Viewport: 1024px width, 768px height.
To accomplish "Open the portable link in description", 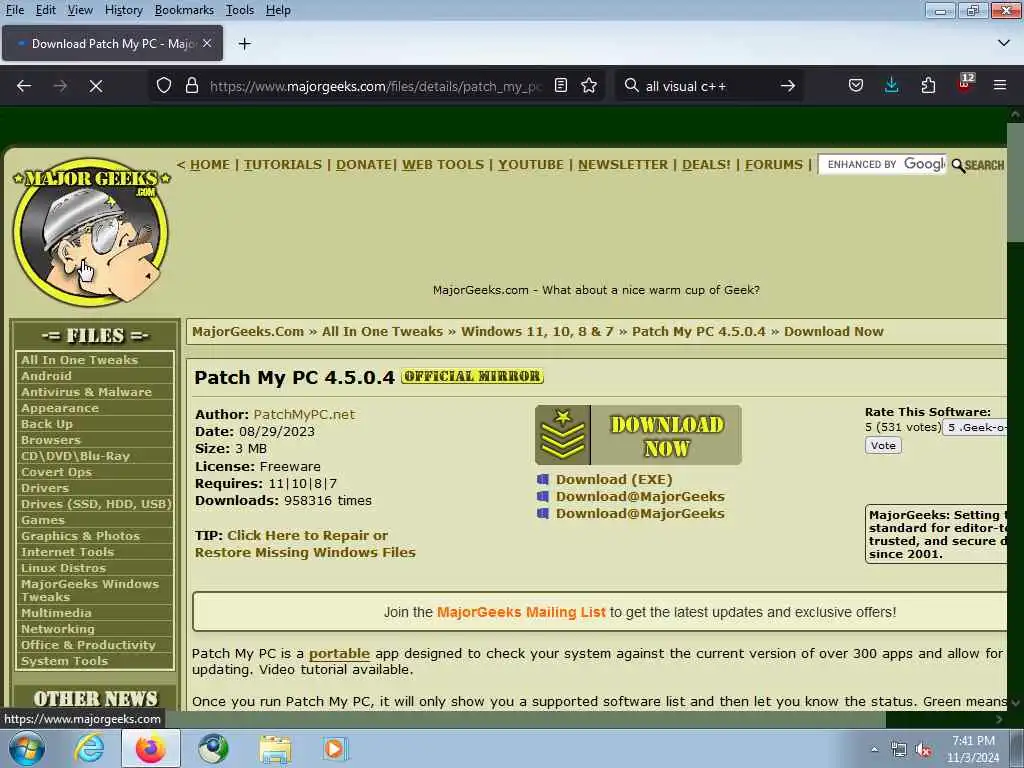I will pyautogui.click(x=339, y=654).
